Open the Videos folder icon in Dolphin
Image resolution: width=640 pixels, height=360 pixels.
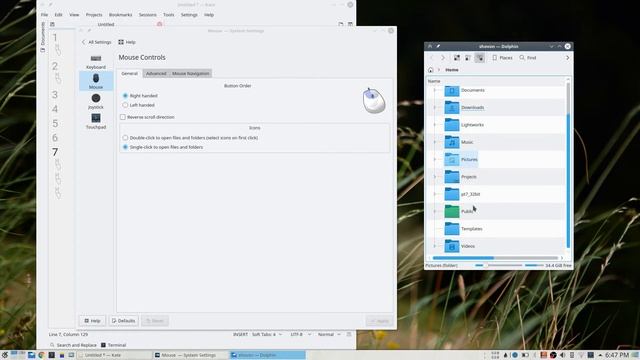(452, 246)
